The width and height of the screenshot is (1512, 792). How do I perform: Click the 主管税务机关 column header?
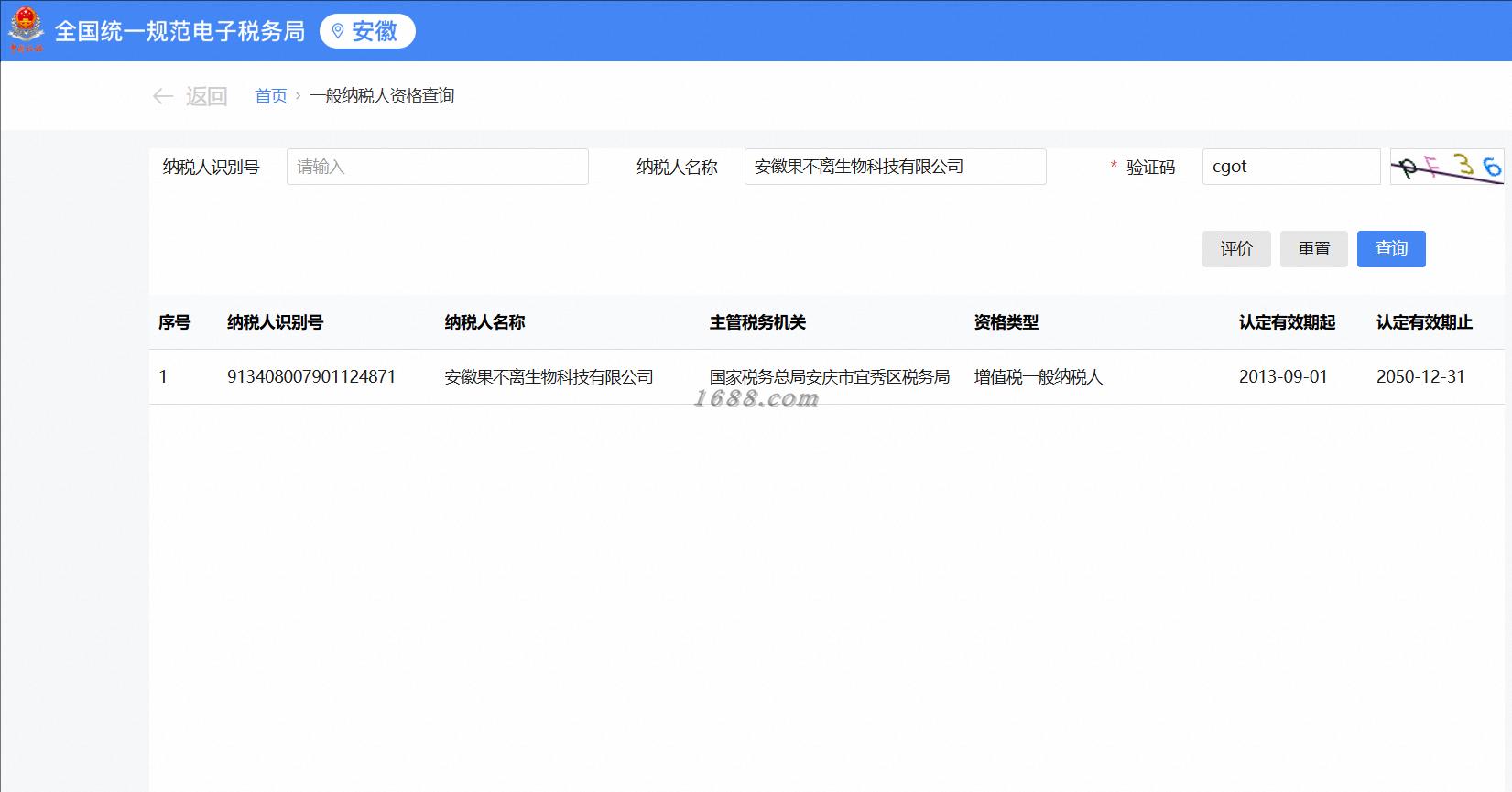coord(757,322)
